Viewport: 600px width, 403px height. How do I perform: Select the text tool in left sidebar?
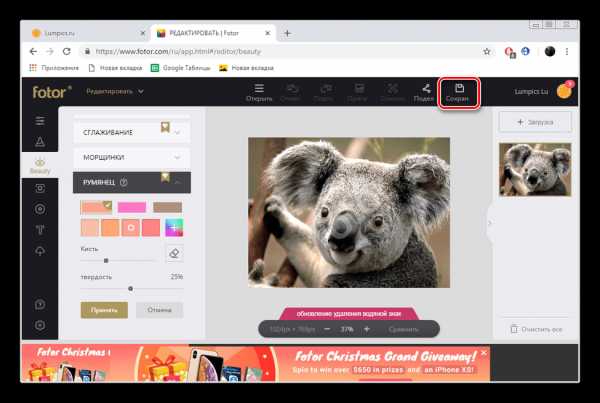[x=40, y=230]
